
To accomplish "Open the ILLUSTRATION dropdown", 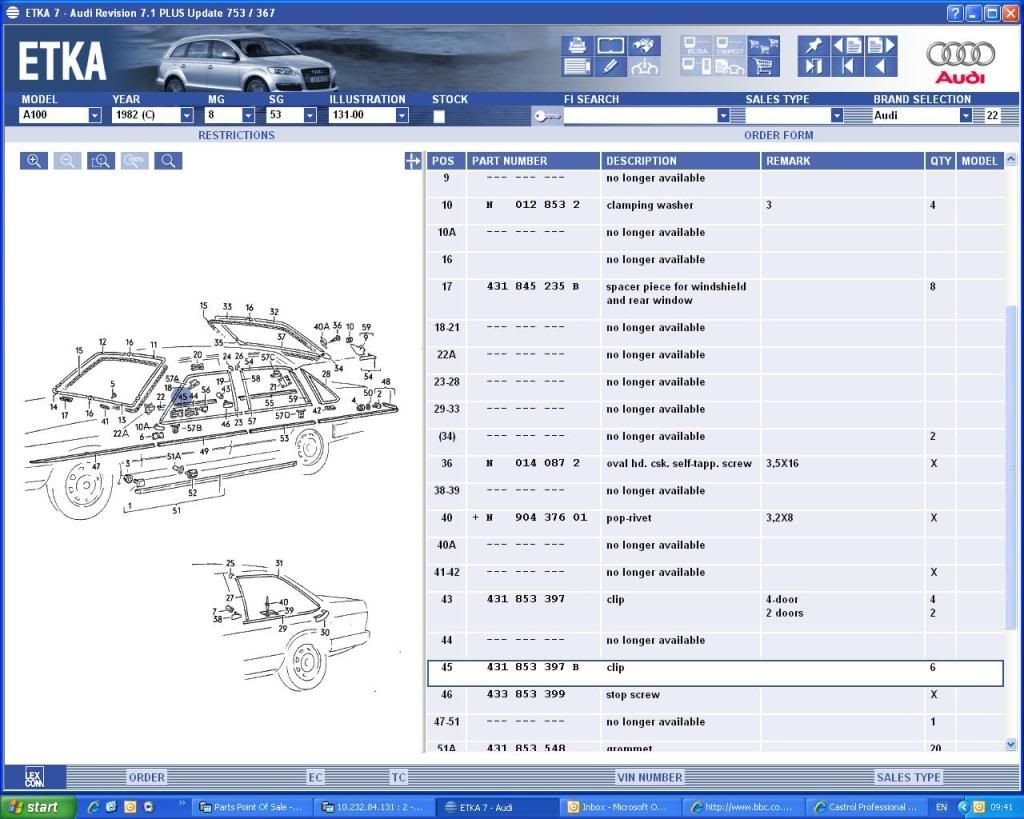I will 402,116.
